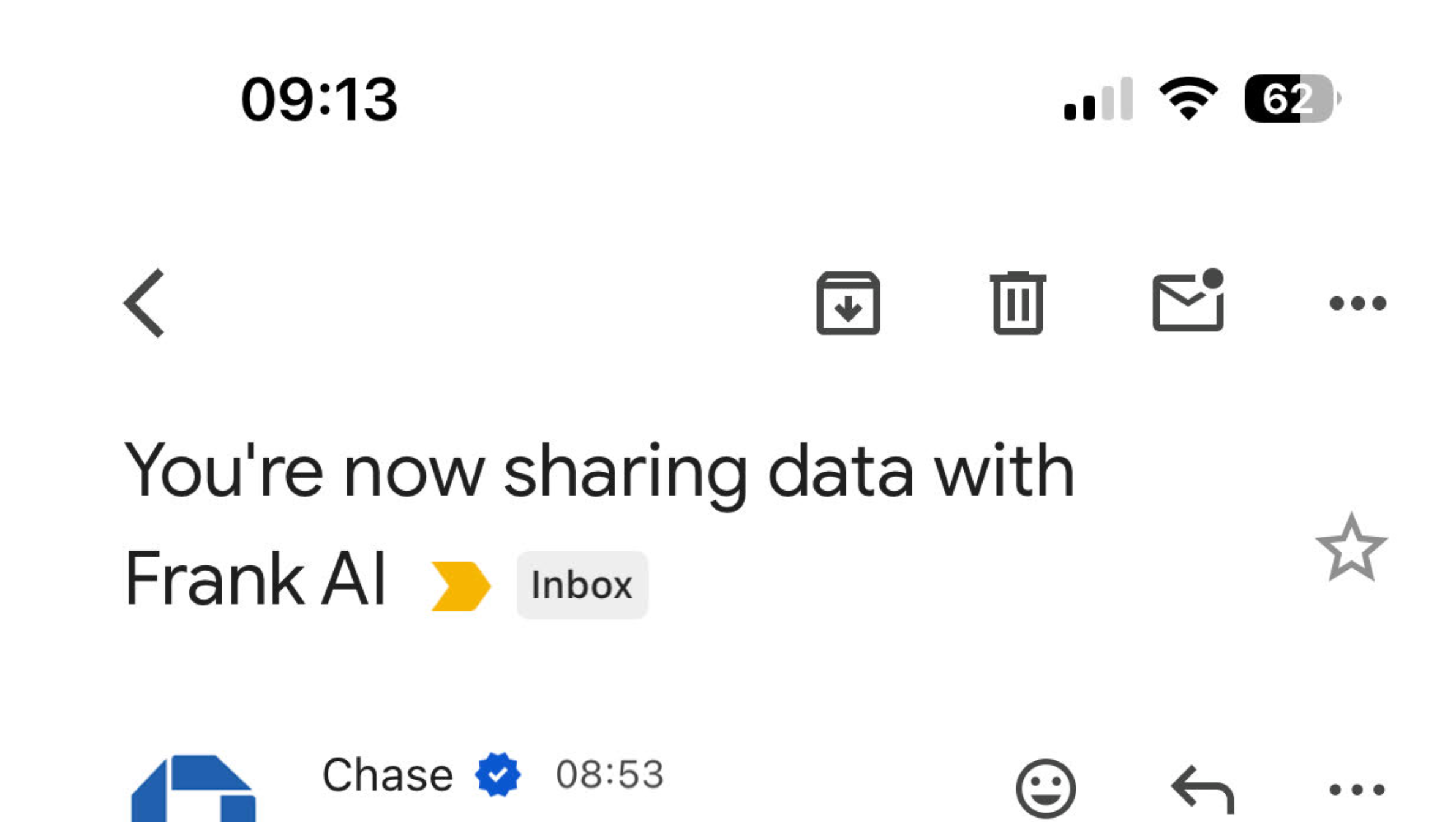The height and width of the screenshot is (822, 1456).
Task: Toggle the yellow importance marker
Action: [461, 586]
